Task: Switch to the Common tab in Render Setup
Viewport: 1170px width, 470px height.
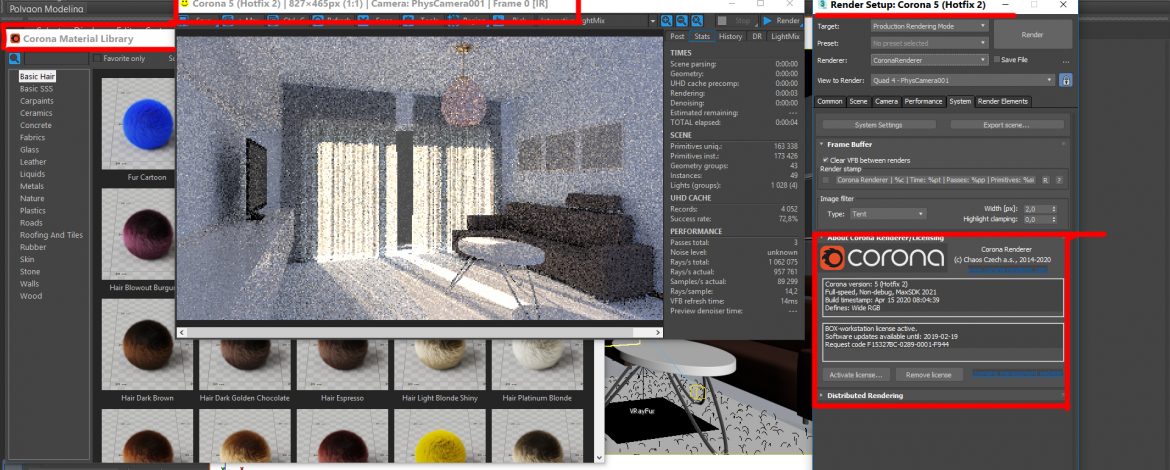Action: click(x=830, y=101)
